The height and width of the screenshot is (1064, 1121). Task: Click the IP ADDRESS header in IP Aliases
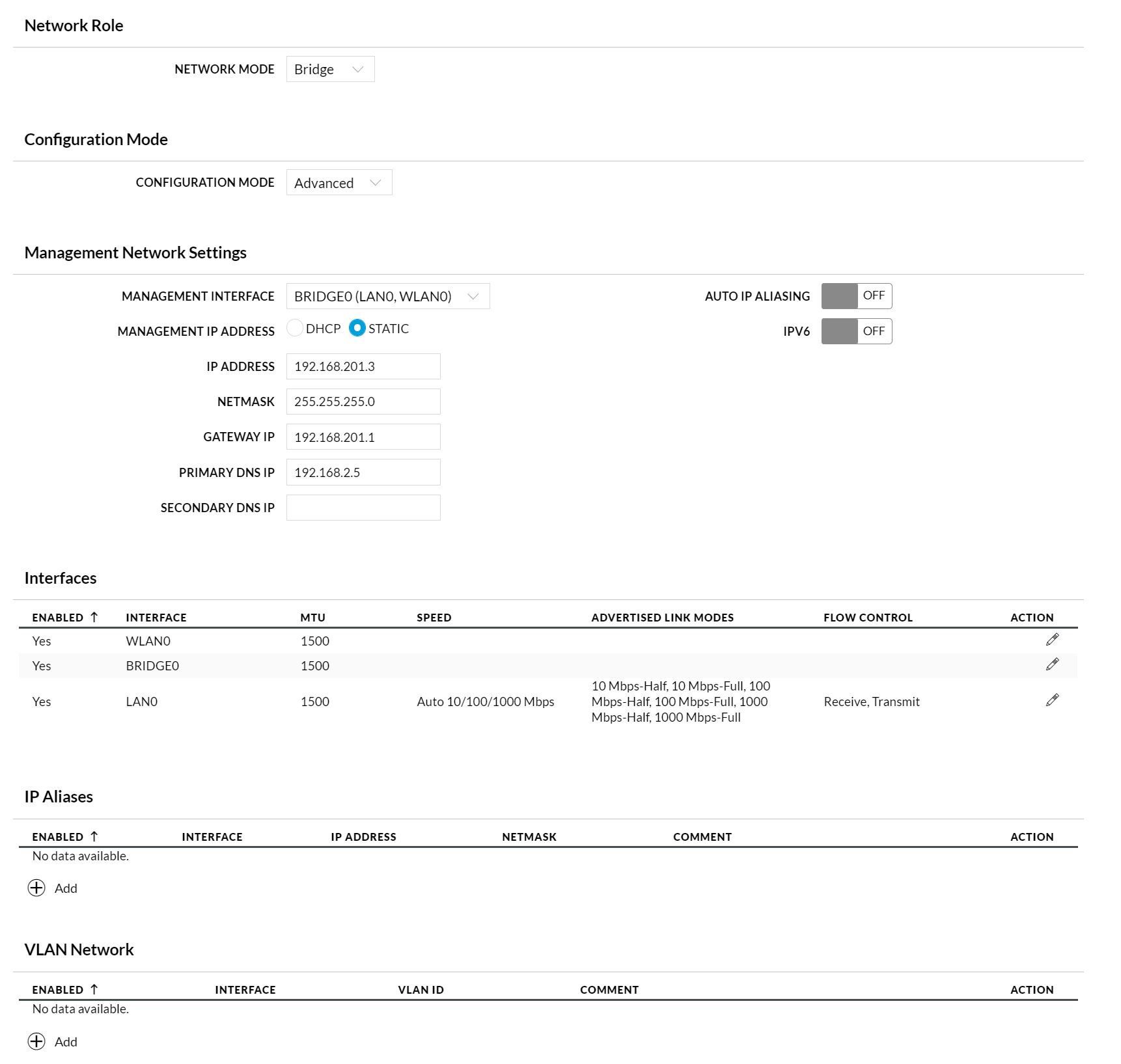[363, 837]
